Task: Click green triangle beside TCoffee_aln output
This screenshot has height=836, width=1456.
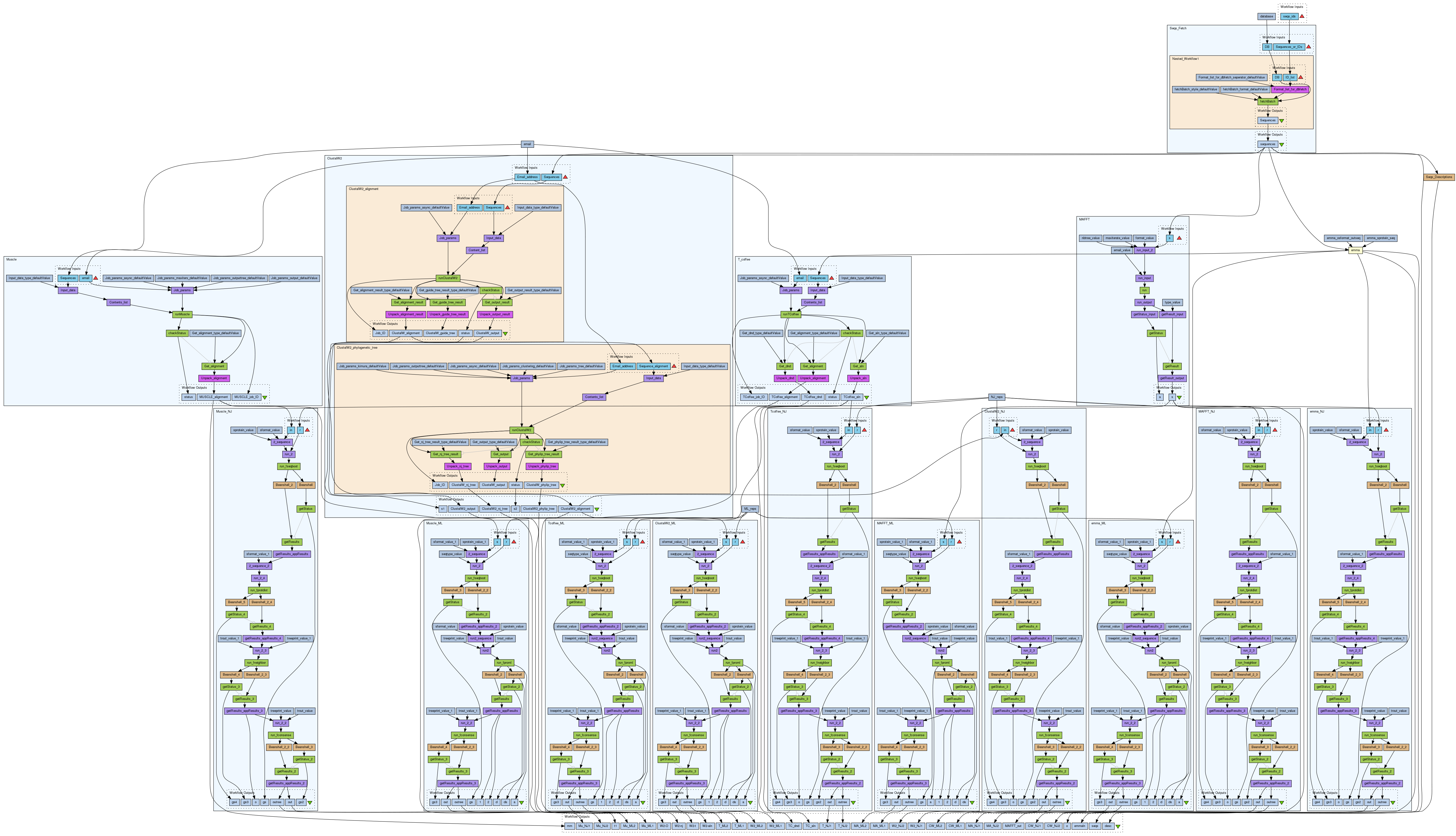Action: click(x=866, y=397)
